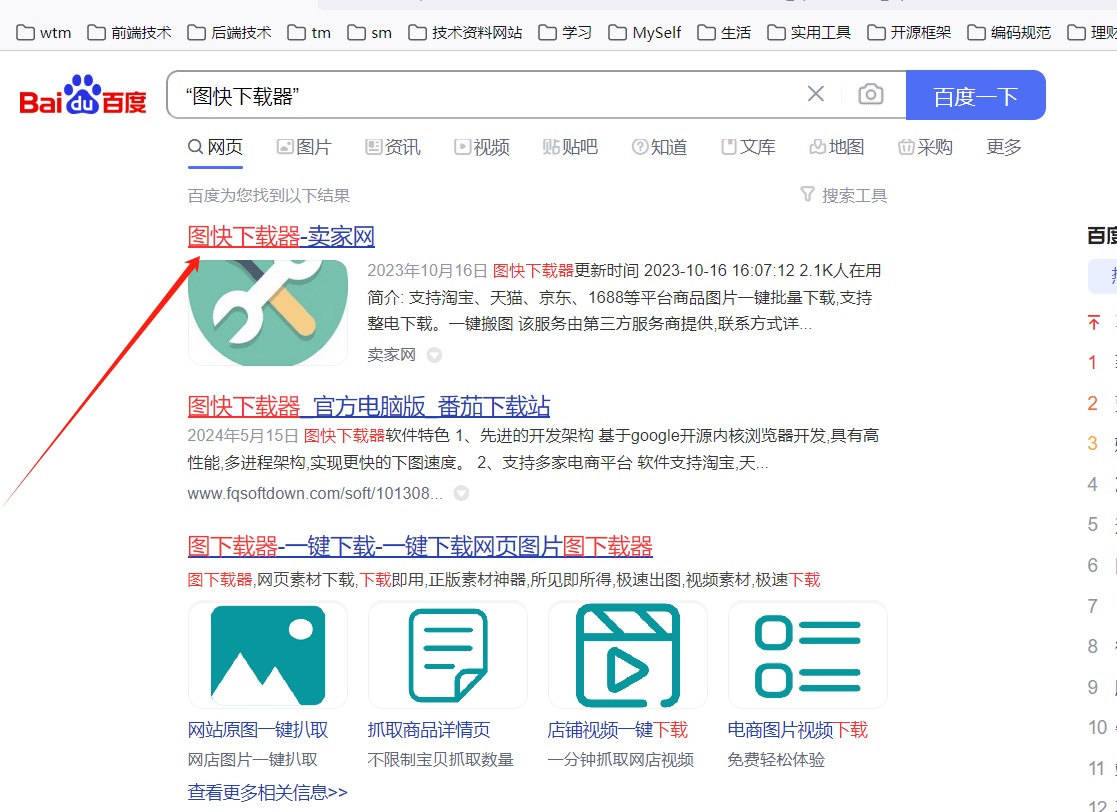
Task: Open the 开源框架 bookmark folder
Action: 909,33
